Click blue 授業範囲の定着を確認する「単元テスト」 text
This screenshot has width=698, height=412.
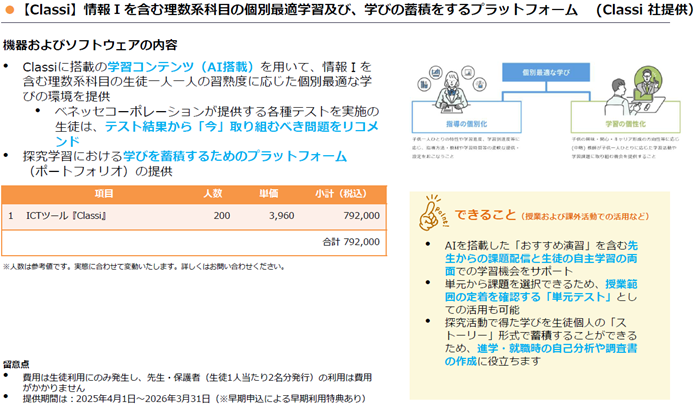click(x=541, y=291)
